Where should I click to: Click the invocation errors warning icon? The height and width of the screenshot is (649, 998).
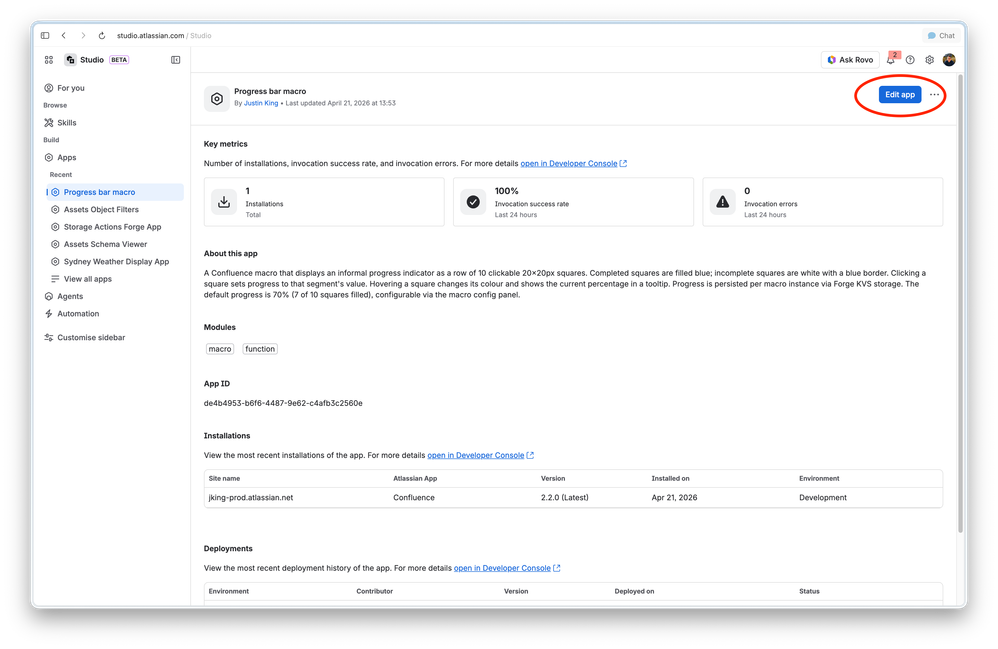[x=722, y=202]
